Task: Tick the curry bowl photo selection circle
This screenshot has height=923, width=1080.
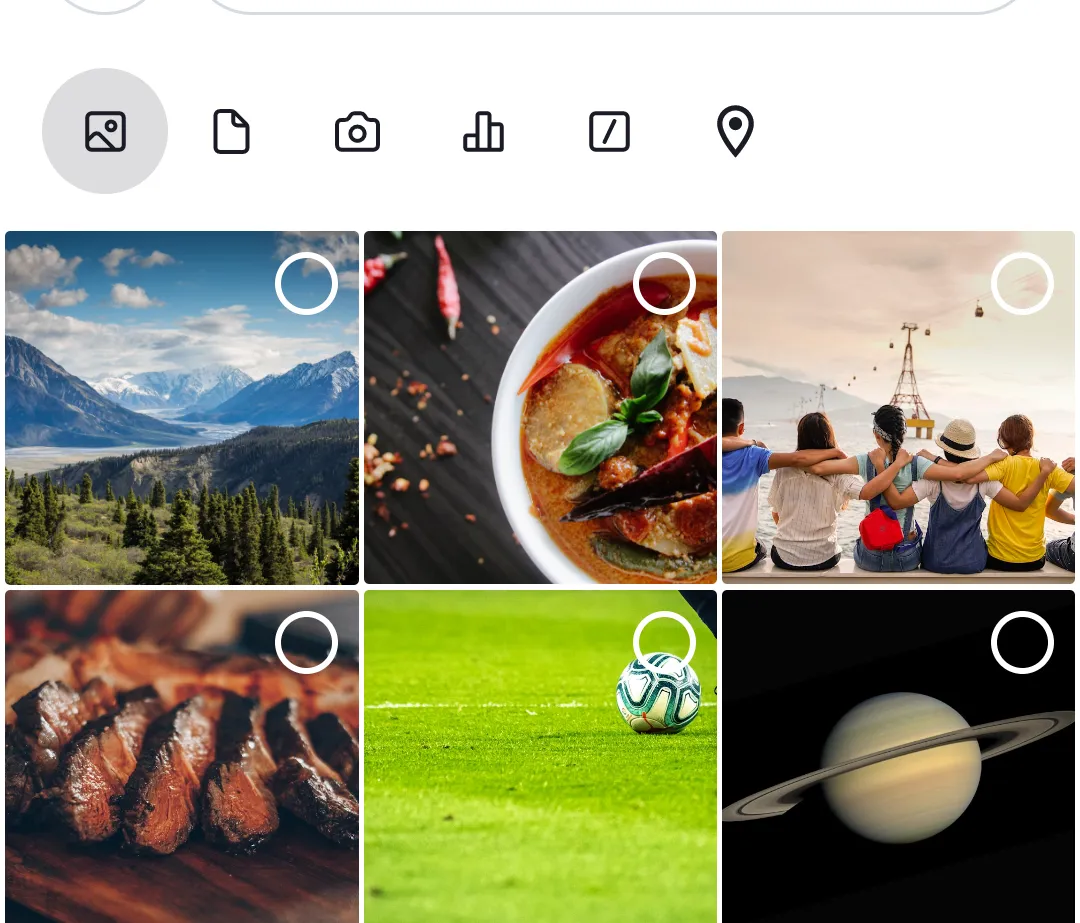Action: tap(664, 283)
